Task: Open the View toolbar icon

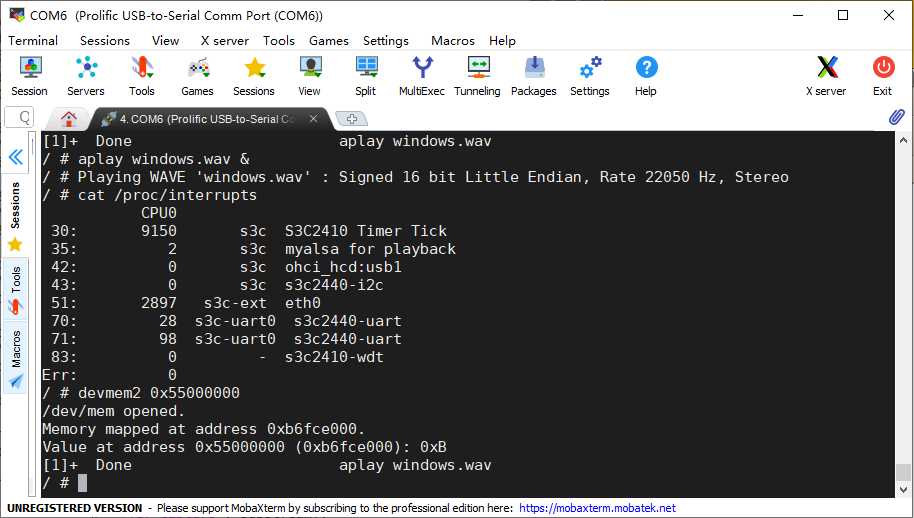Action: [x=310, y=75]
